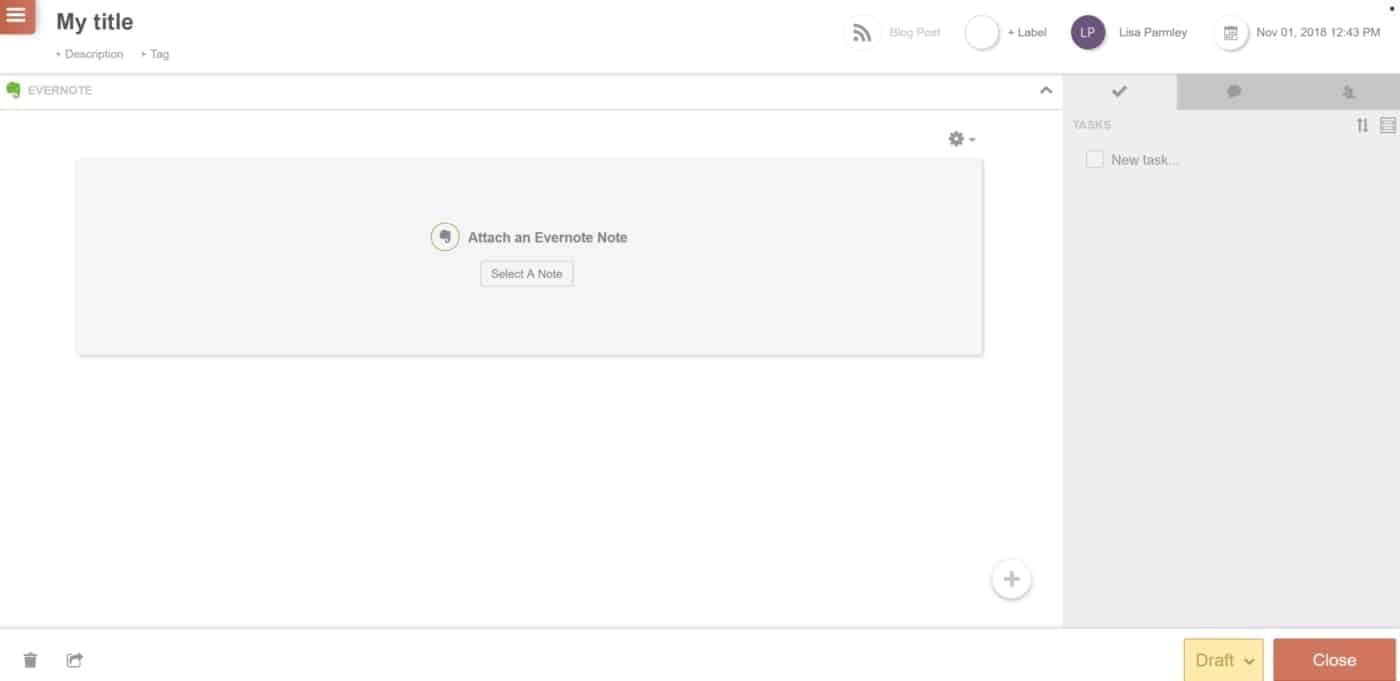Click the LP user avatar
This screenshot has height=681, width=1400.
pyautogui.click(x=1088, y=33)
